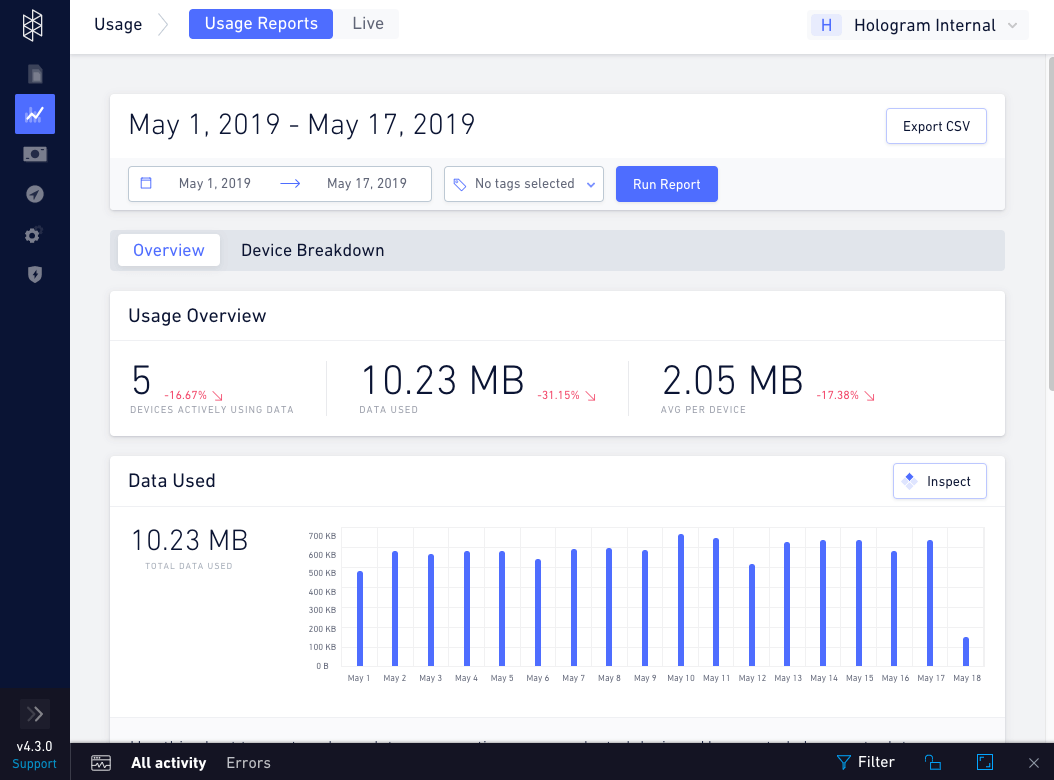
Task: Open the billing money sidebar icon
Action: (x=35, y=154)
